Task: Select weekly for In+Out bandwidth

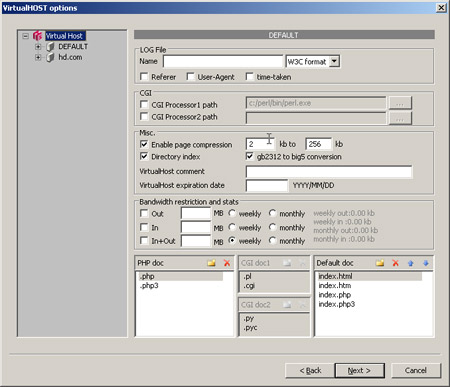Action: click(x=232, y=240)
